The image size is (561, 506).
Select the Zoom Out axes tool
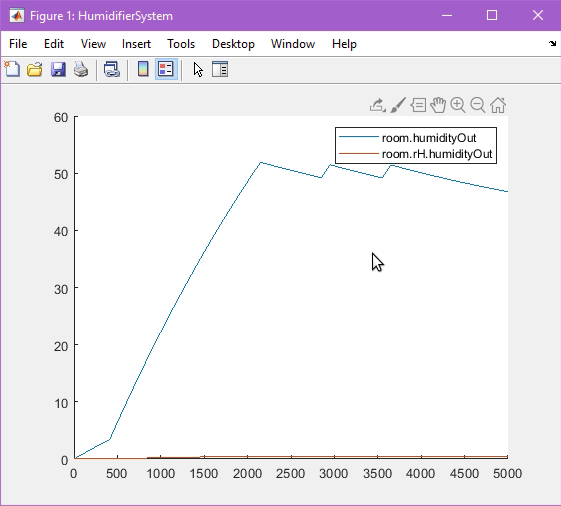pyautogui.click(x=478, y=105)
